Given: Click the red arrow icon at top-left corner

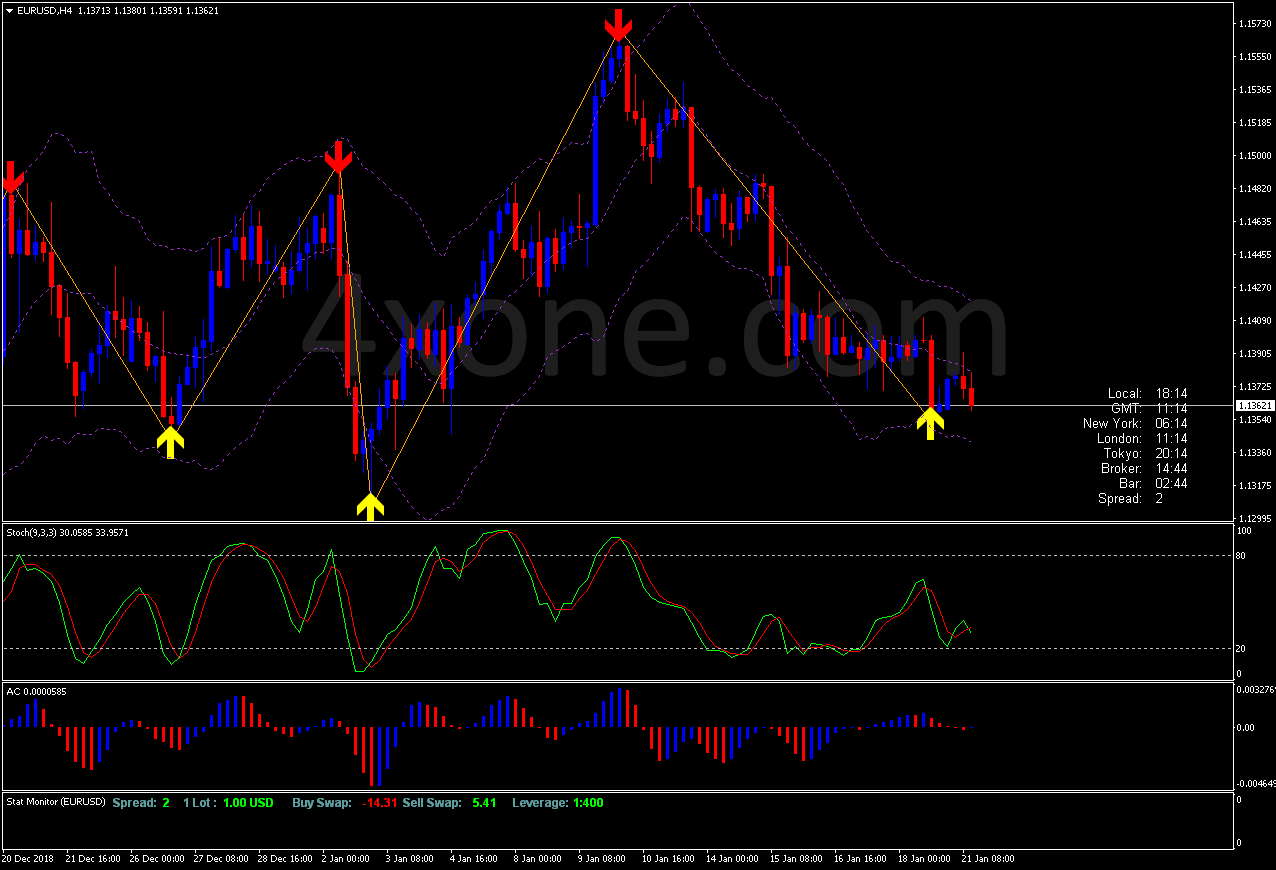Looking at the screenshot, I should [10, 178].
